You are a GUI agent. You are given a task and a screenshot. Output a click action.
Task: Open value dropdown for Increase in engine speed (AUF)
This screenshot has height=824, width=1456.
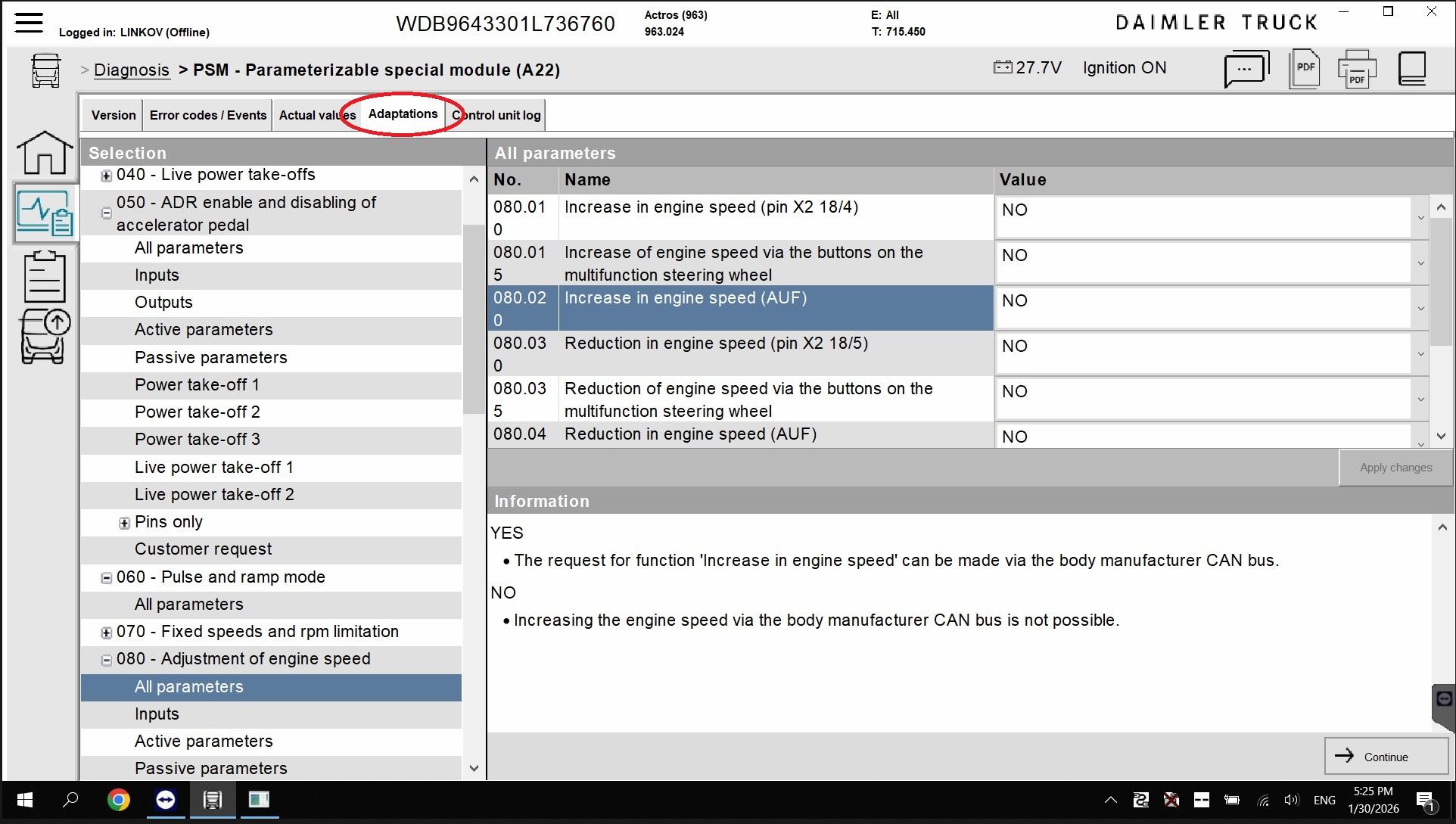point(1420,309)
